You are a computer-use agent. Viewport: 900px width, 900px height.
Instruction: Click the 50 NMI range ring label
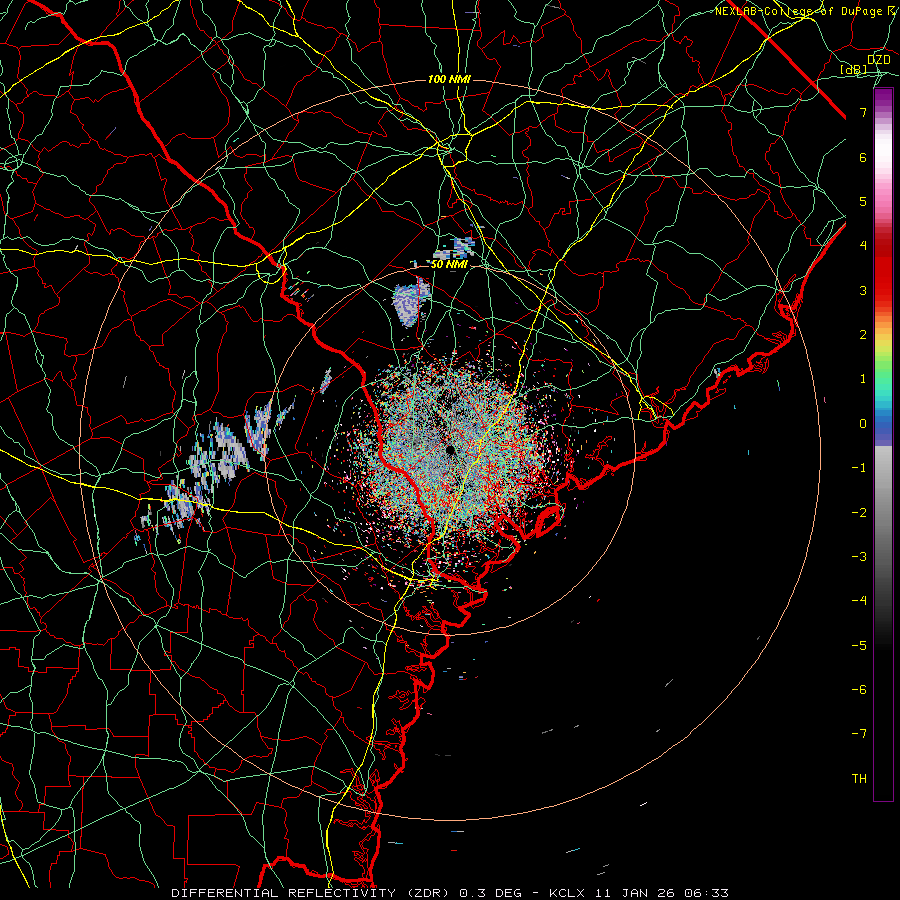click(x=449, y=265)
